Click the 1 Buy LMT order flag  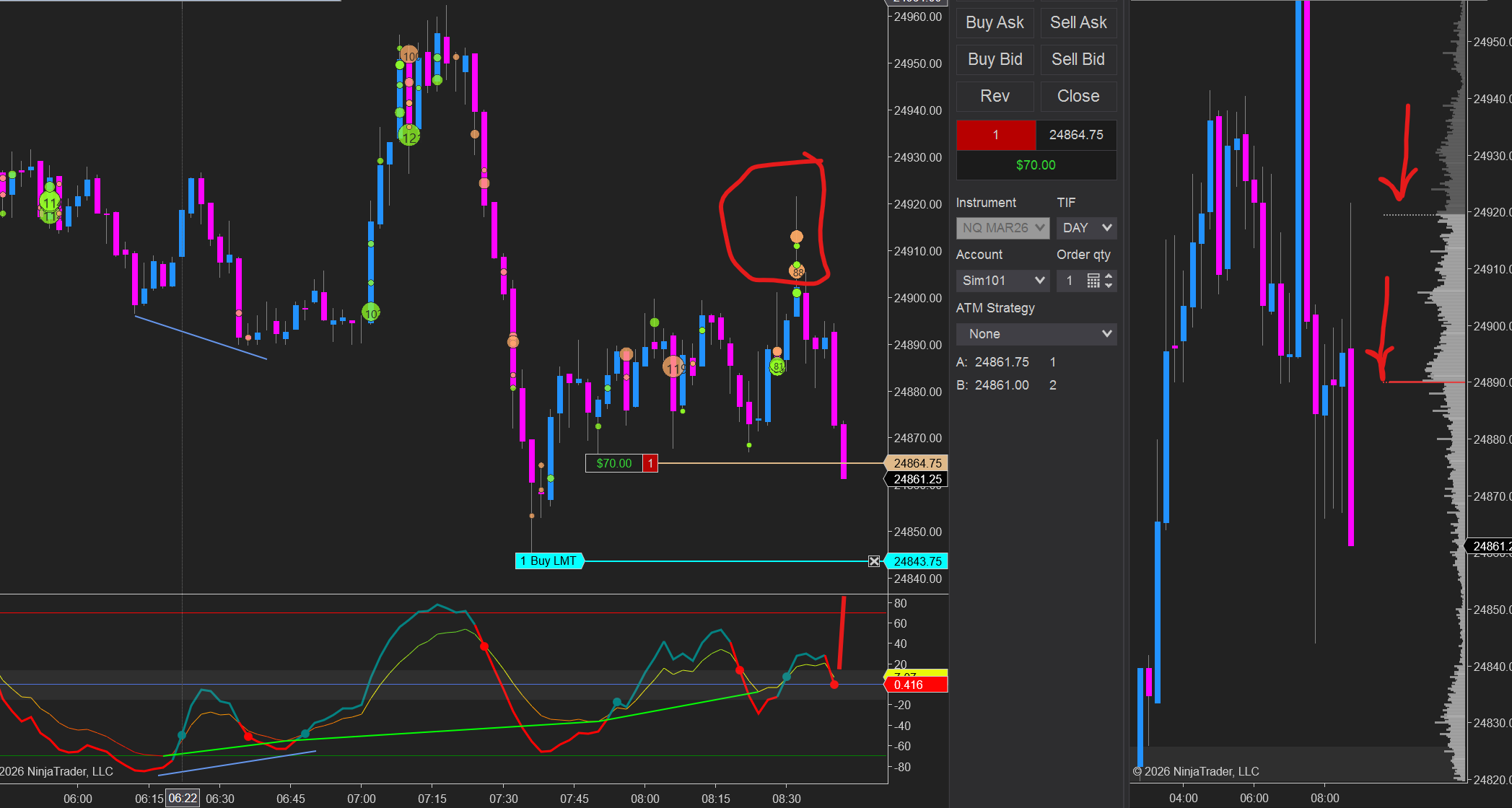click(549, 561)
